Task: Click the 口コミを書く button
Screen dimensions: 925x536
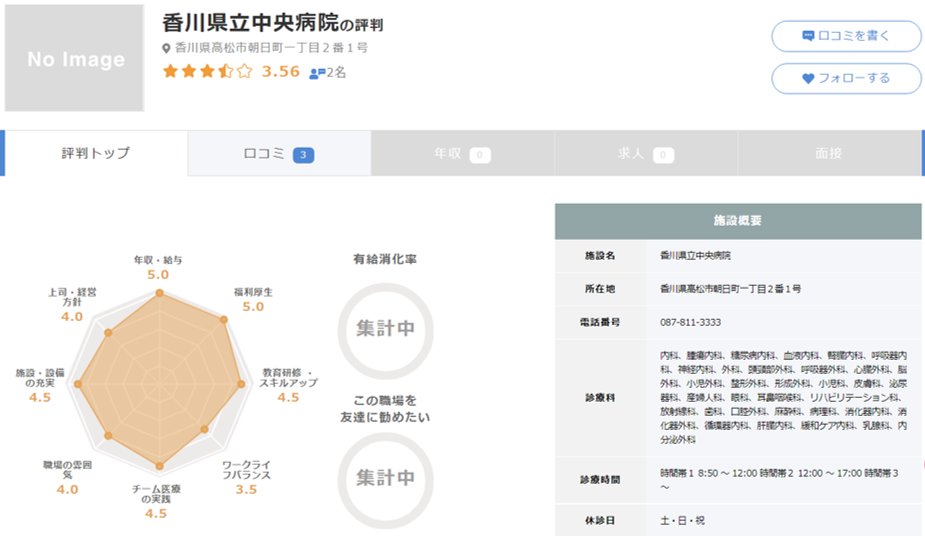Action: tap(846, 36)
